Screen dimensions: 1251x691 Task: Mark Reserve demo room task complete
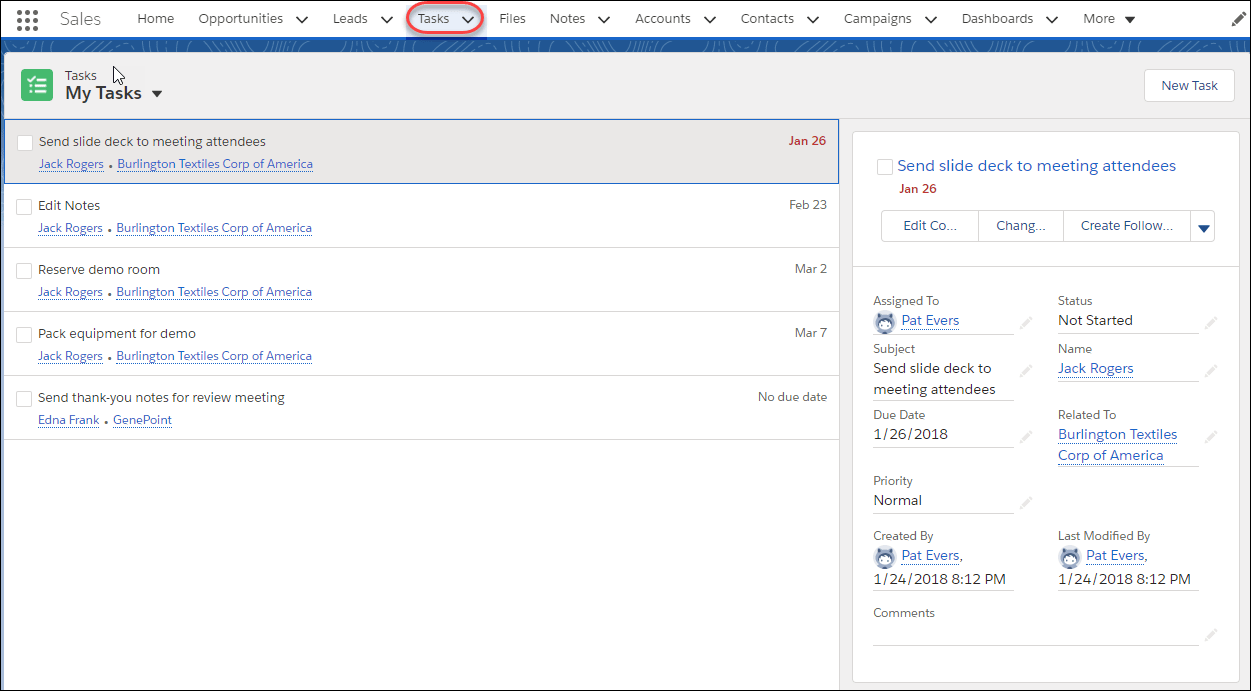tap(24, 270)
